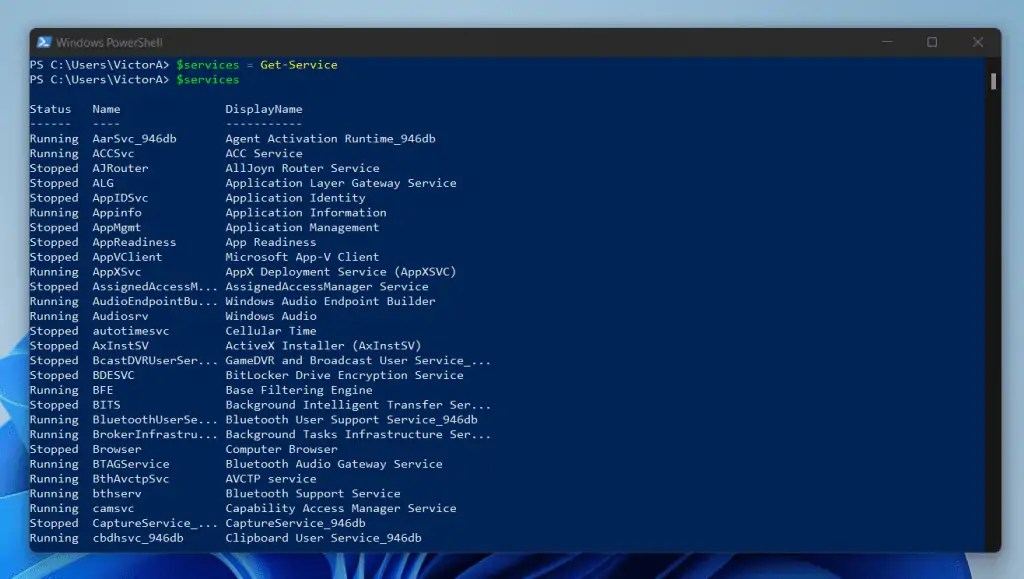This screenshot has width=1024, height=579.
Task: Click the Bluetooth Support Service entry
Action: click(313, 493)
